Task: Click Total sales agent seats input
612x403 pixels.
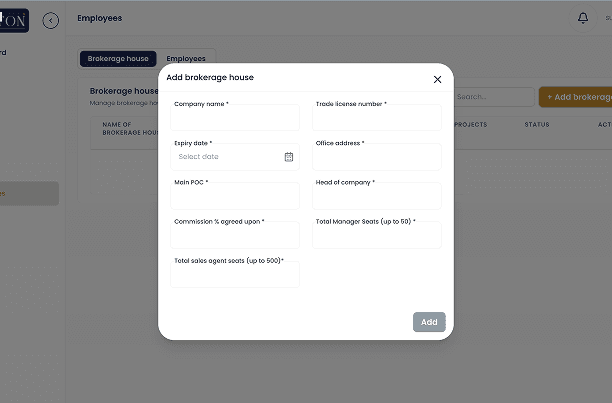Action: pos(235,275)
